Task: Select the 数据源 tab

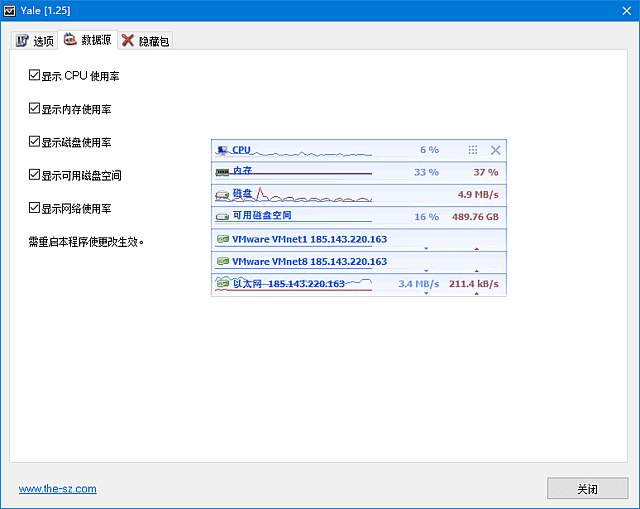Action: (88, 40)
